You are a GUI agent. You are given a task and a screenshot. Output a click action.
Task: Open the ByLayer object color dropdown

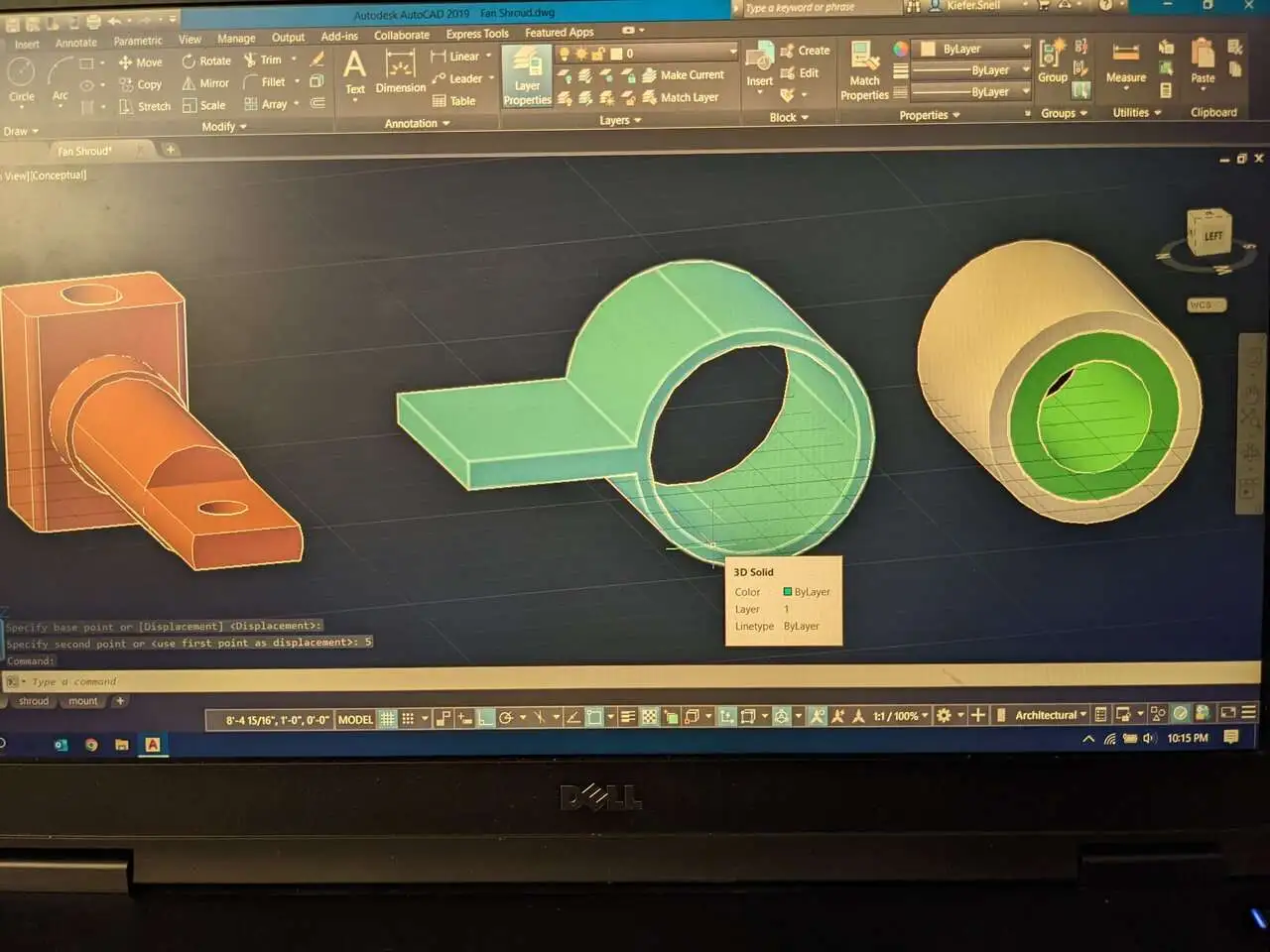(x=974, y=49)
